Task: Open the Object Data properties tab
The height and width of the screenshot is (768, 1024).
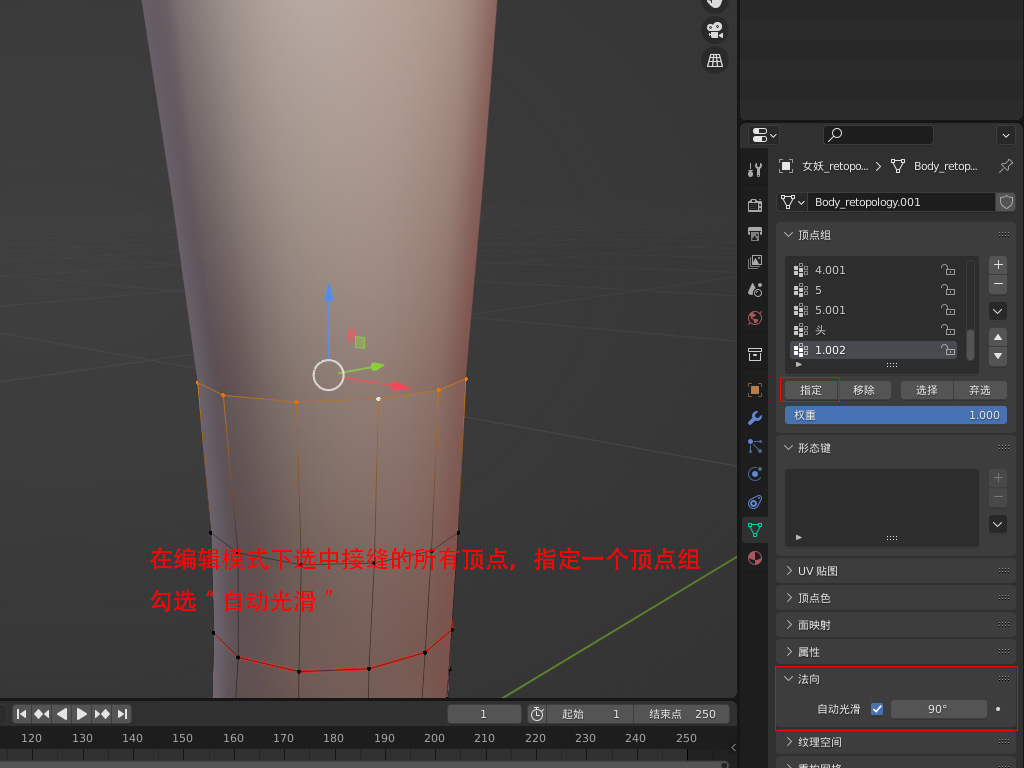Action: click(755, 530)
